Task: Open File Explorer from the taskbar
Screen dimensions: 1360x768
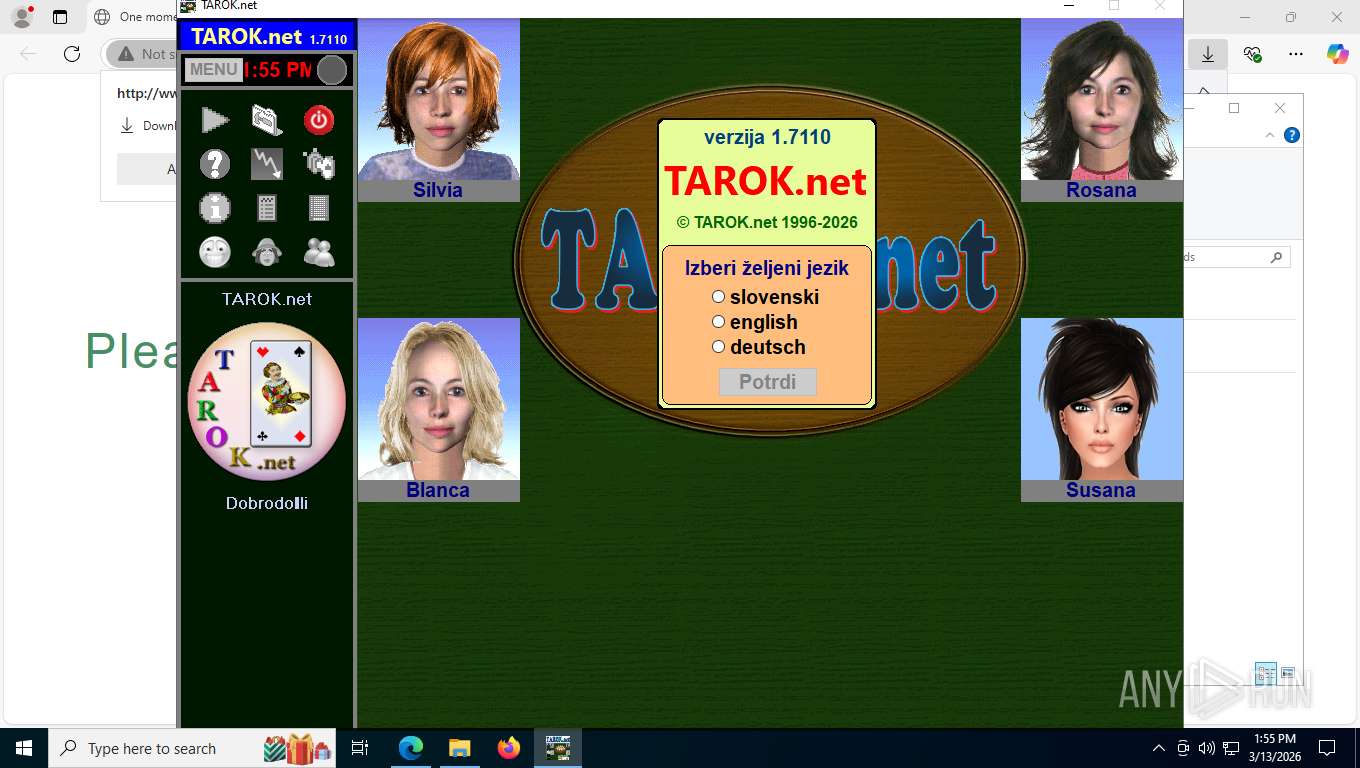Action: 459,748
